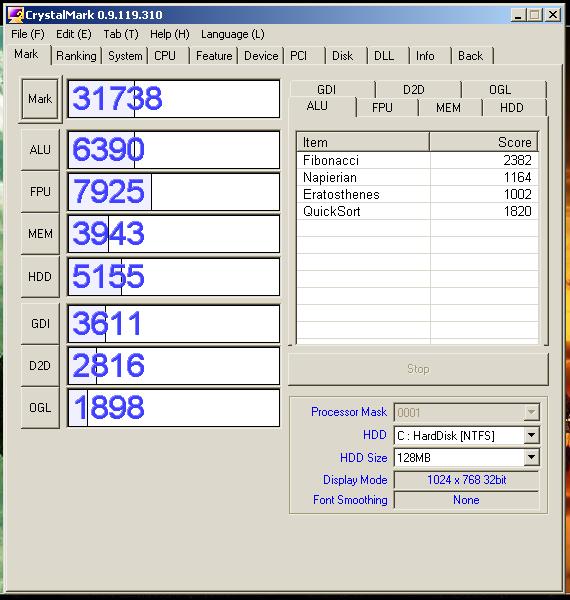Click the total Mark score 31738 bar
The height and width of the screenshot is (600, 570).
pos(174,99)
